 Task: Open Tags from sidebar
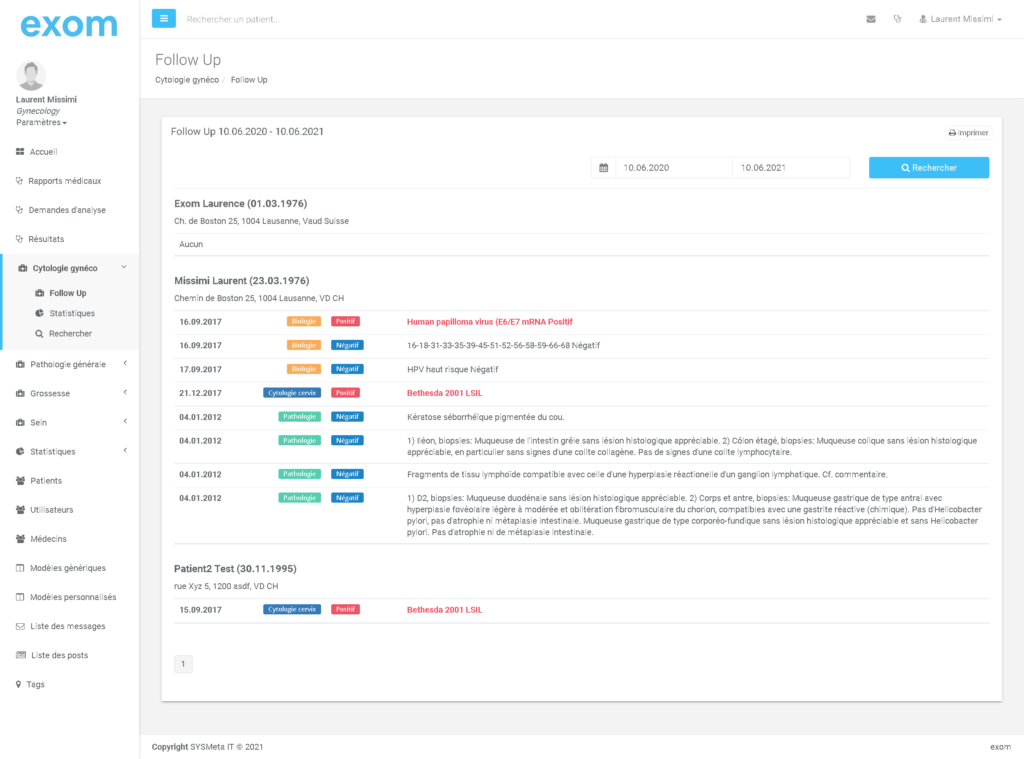[37, 685]
